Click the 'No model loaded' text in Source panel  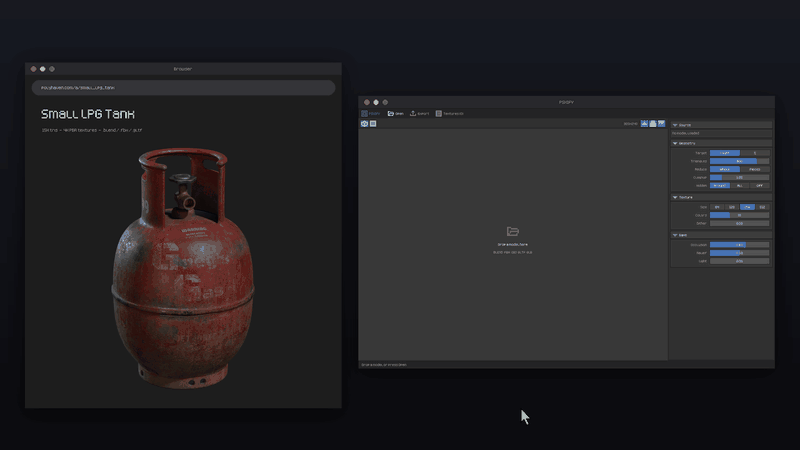tap(686, 133)
